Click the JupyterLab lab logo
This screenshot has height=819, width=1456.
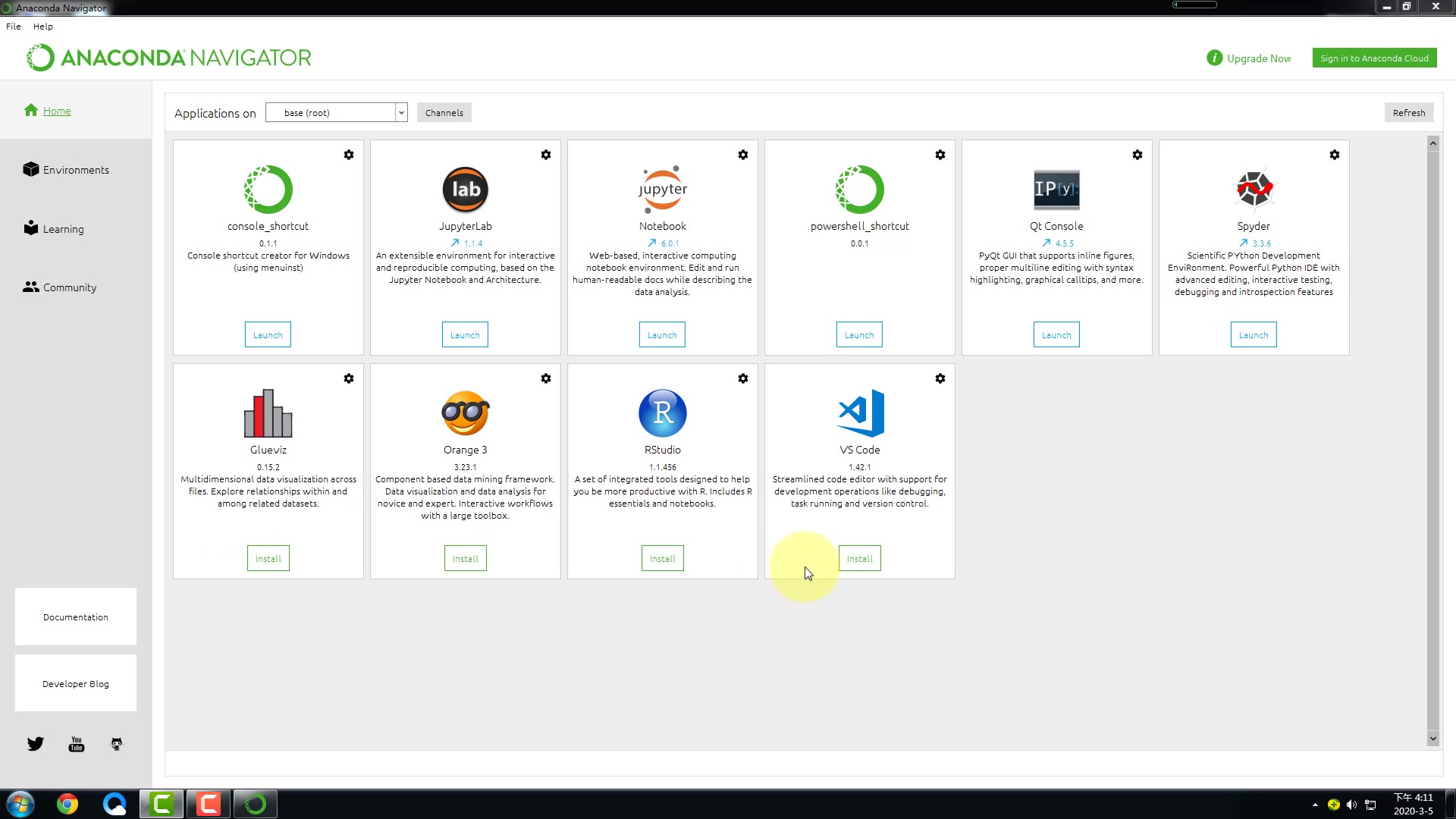pos(466,190)
